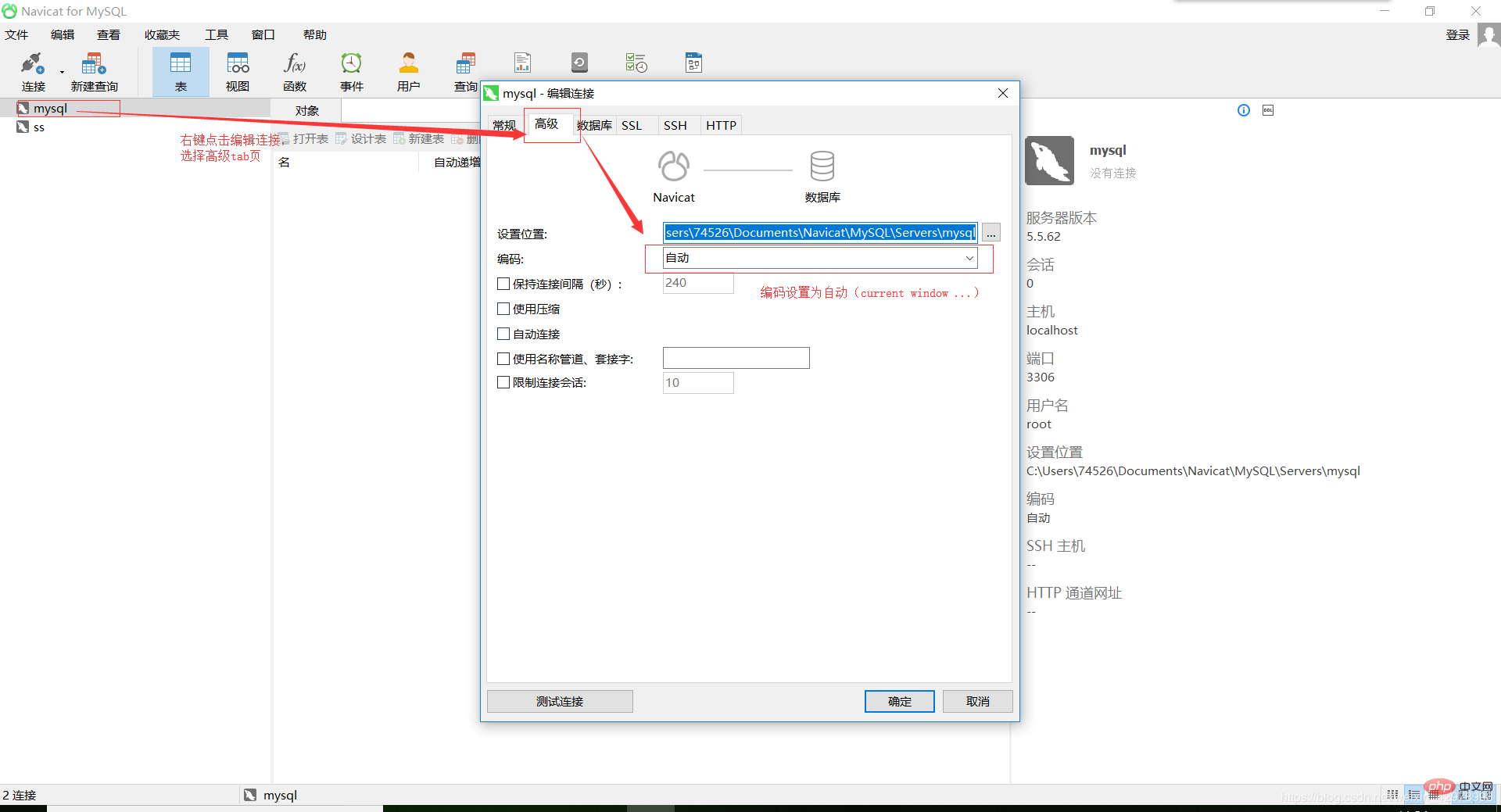
Task: Click the 新建查询 (New Query) toolbar icon
Action: click(94, 63)
